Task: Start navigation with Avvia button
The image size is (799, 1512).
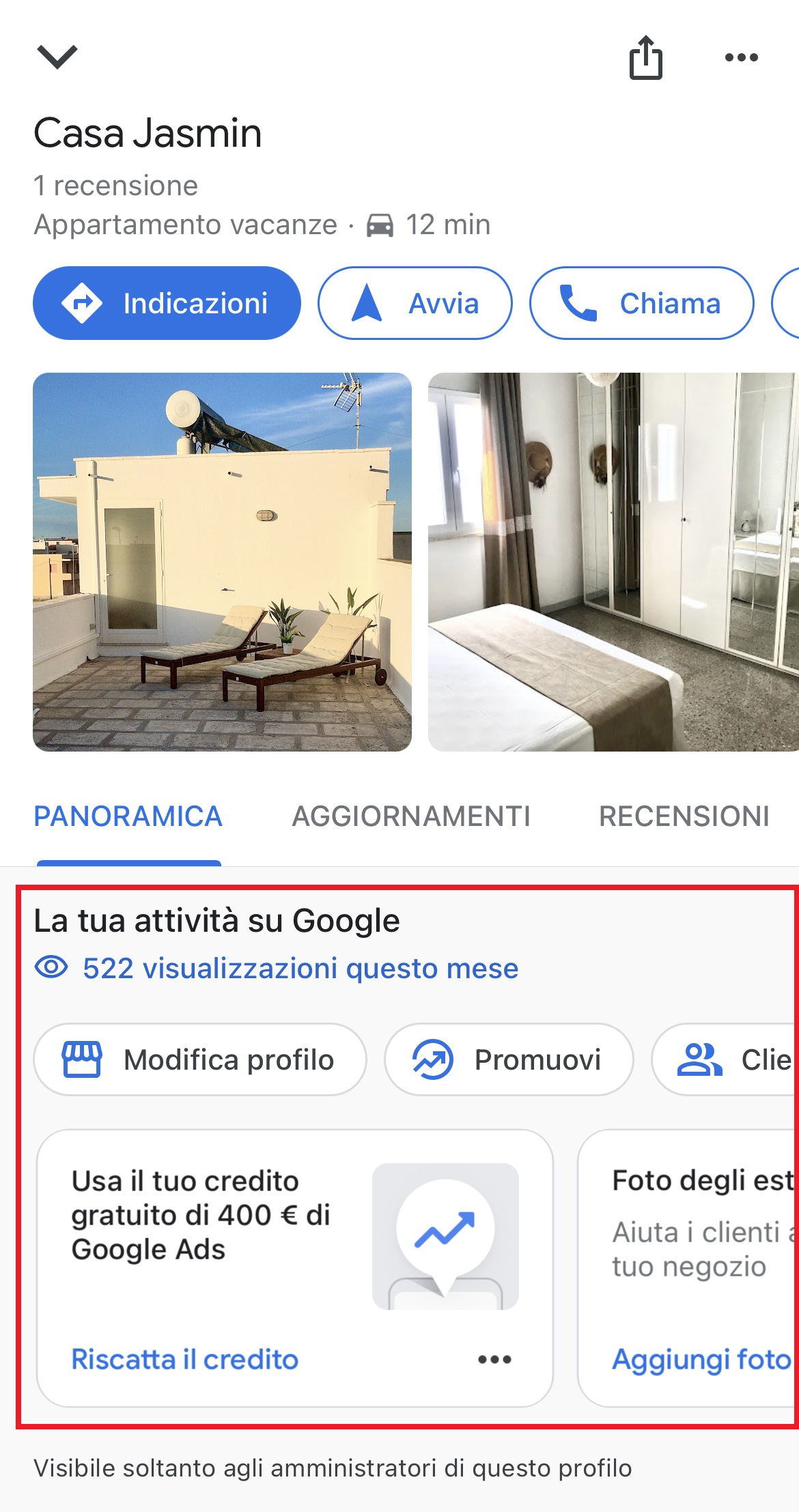Action: click(415, 303)
